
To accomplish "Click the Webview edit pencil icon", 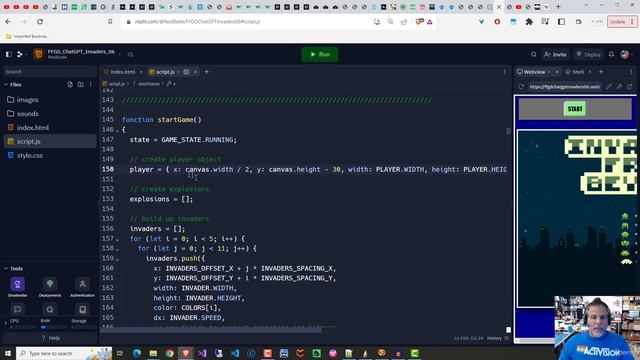I will (x=609, y=87).
